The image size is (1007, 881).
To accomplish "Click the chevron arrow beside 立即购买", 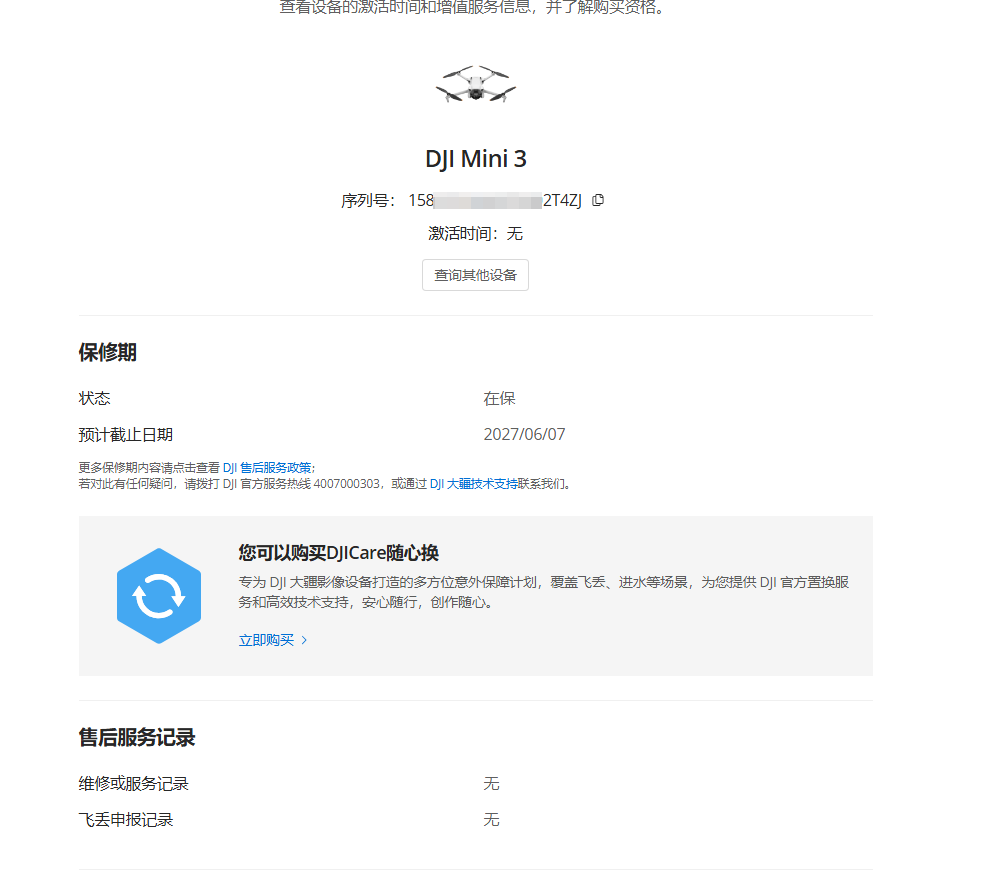I will pos(304,640).
